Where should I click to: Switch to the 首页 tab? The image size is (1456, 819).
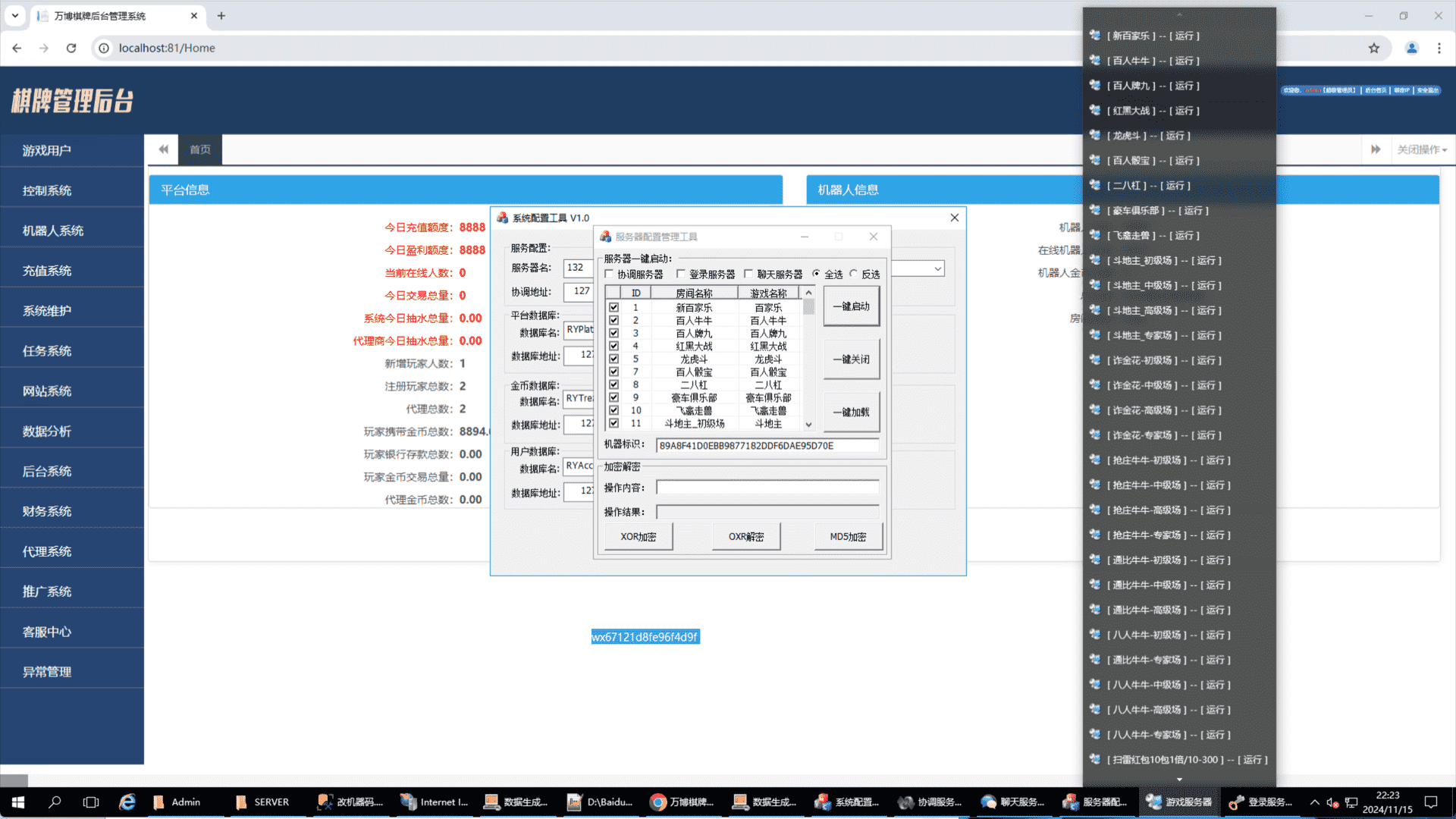pos(200,149)
